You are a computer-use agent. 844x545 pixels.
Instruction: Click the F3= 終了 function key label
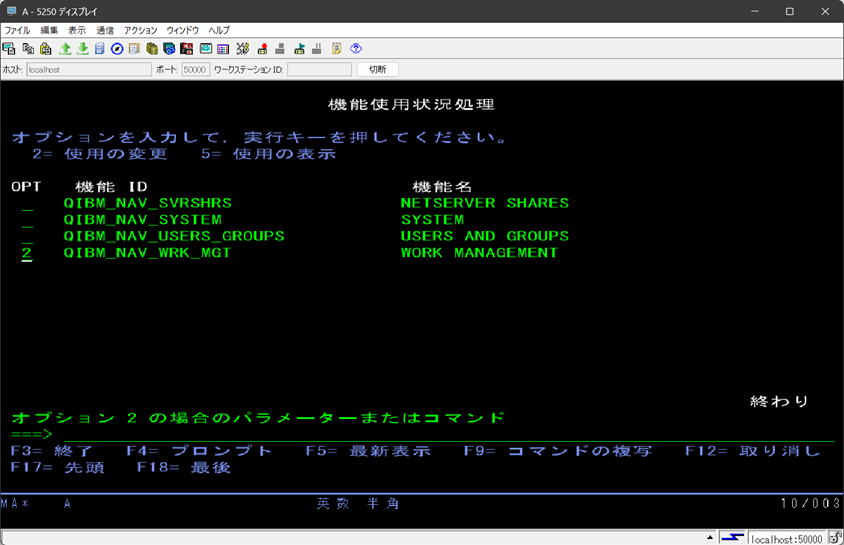click(x=51, y=451)
